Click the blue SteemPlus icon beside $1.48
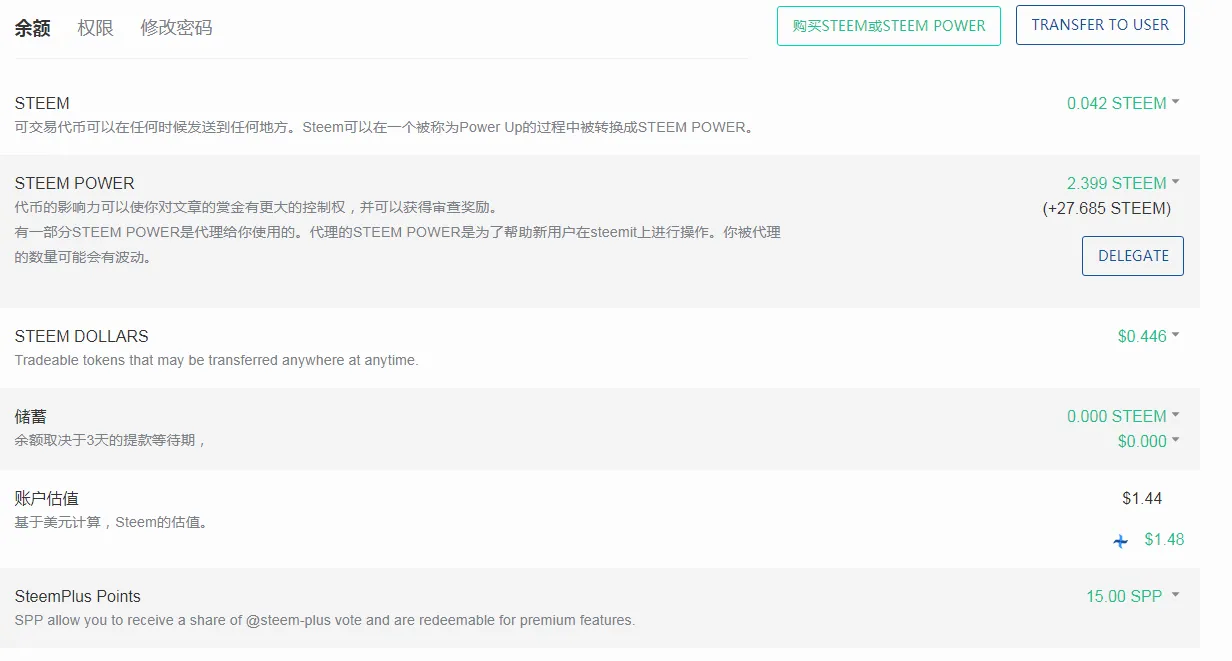Viewport: 1232px width, 661px height. tap(1121, 541)
